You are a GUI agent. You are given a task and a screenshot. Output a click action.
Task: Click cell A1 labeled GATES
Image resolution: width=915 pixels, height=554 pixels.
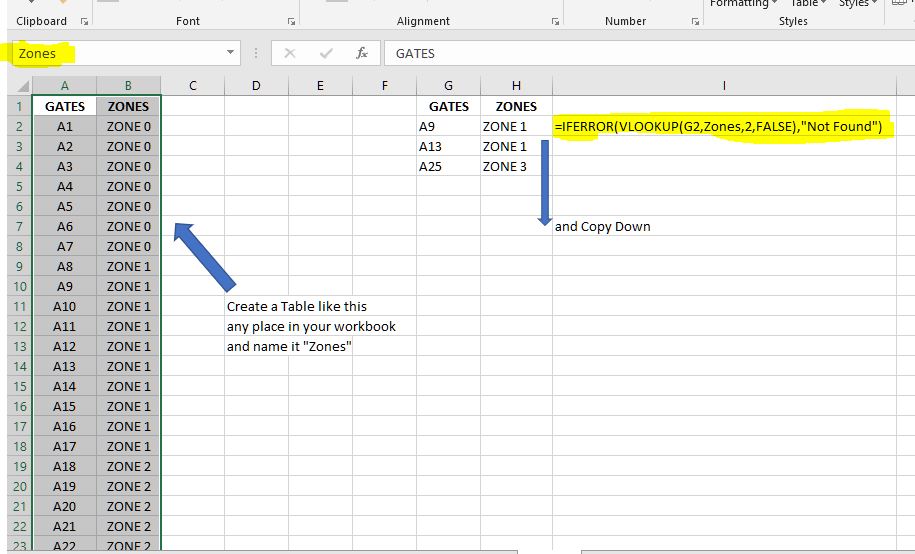(65, 106)
